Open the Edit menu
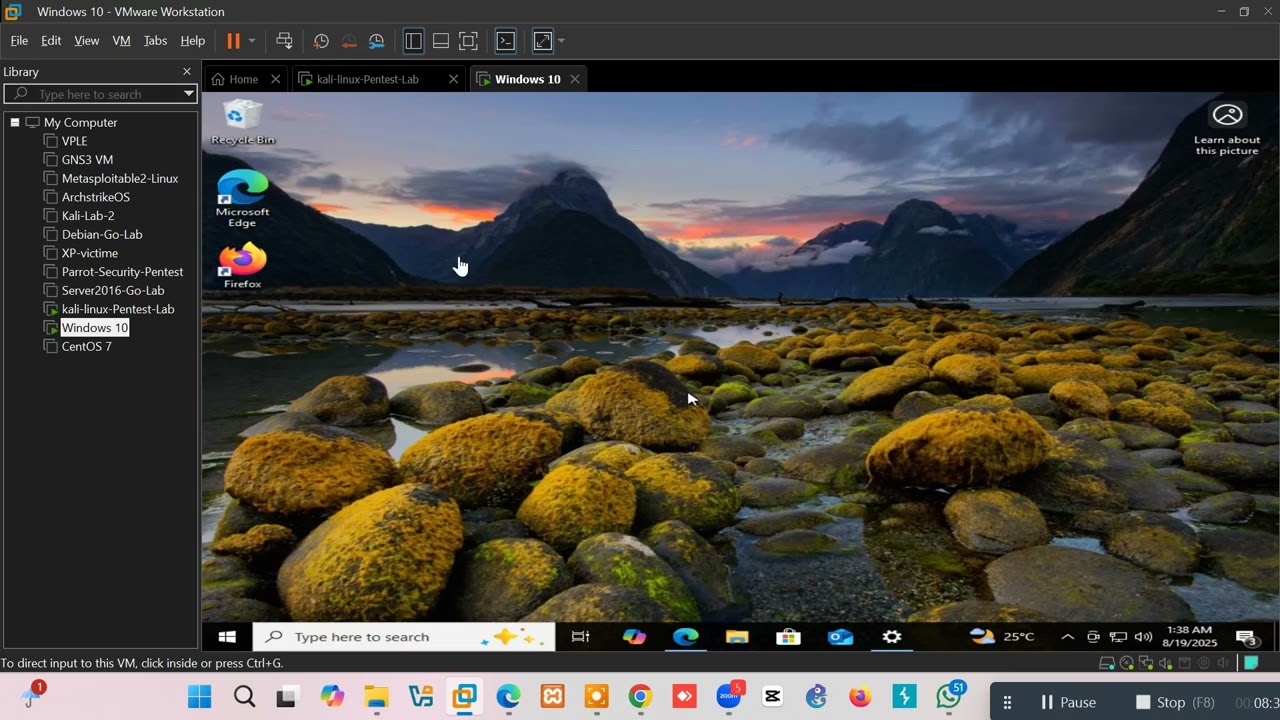Screen dimensions: 1280x720 (x=51, y=41)
